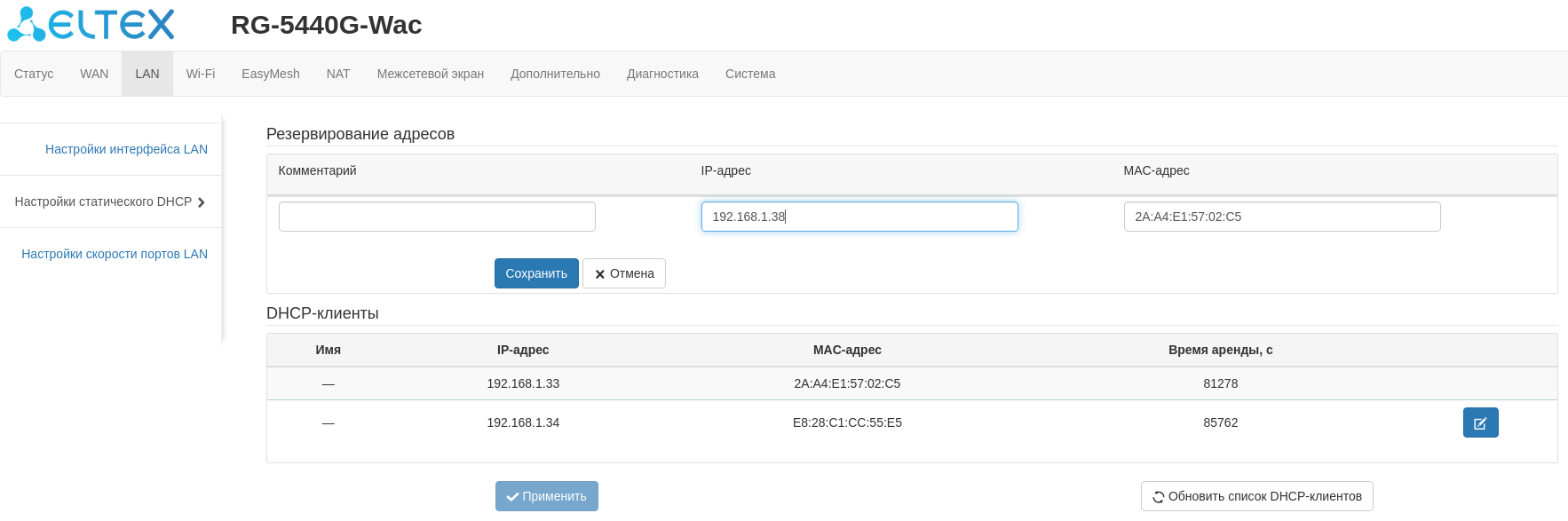This screenshot has width=1568, height=521.
Task: Open the Статус tab
Action: [34, 74]
